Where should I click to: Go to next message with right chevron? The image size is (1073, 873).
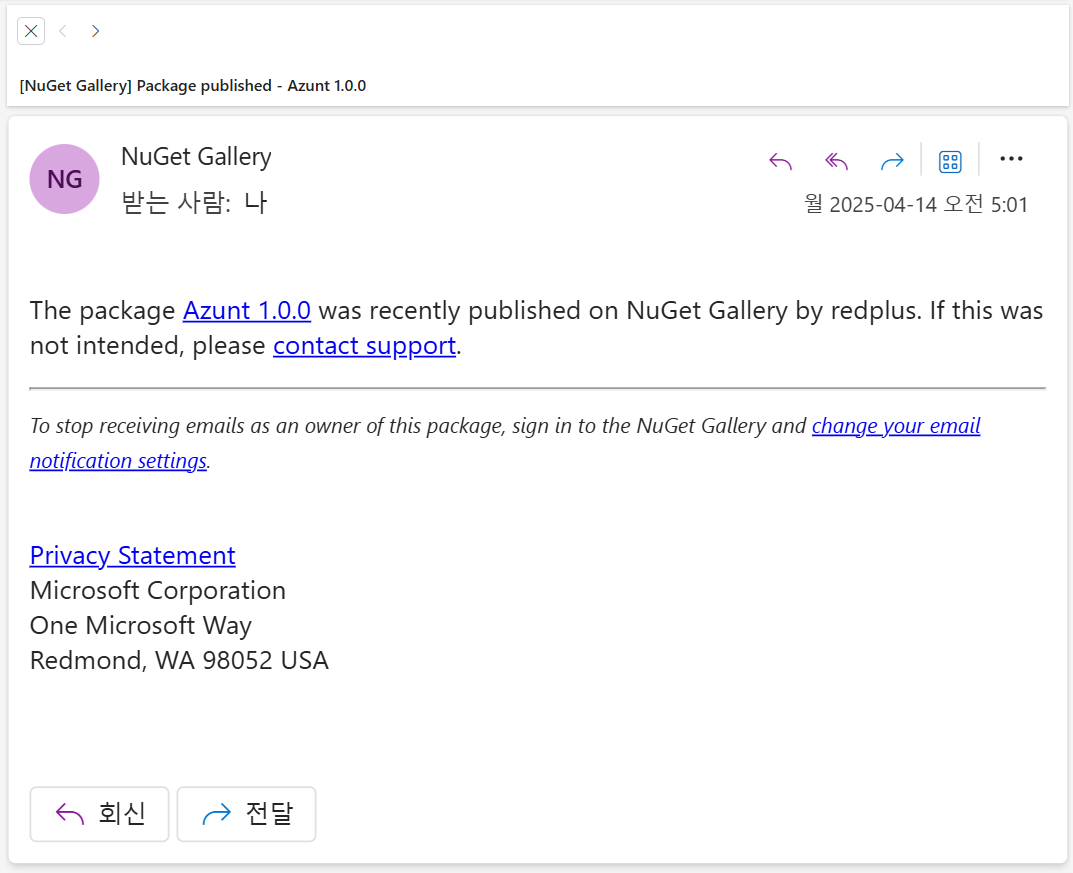pos(95,31)
